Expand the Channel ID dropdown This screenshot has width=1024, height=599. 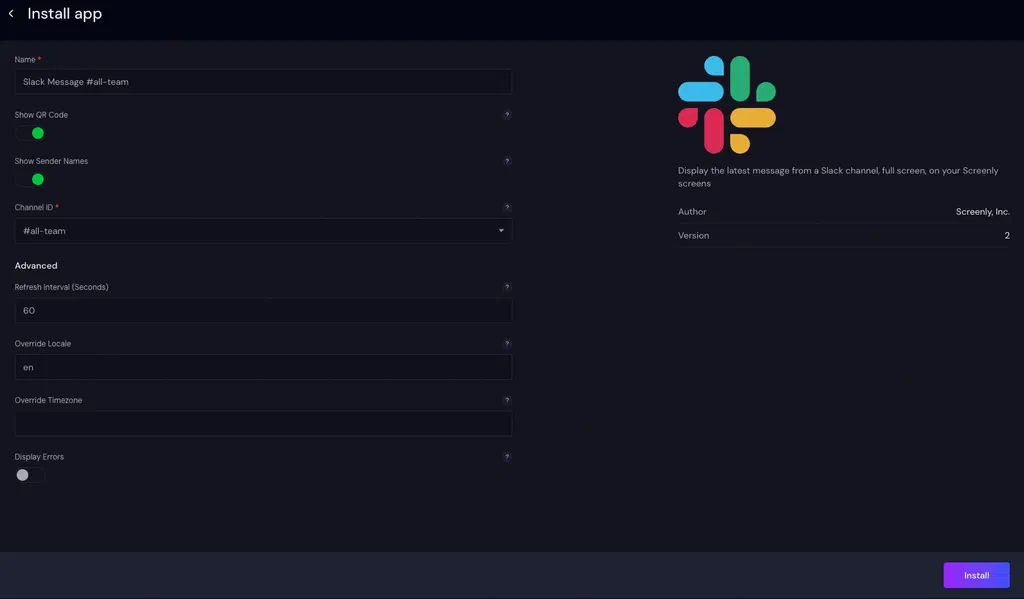point(263,231)
